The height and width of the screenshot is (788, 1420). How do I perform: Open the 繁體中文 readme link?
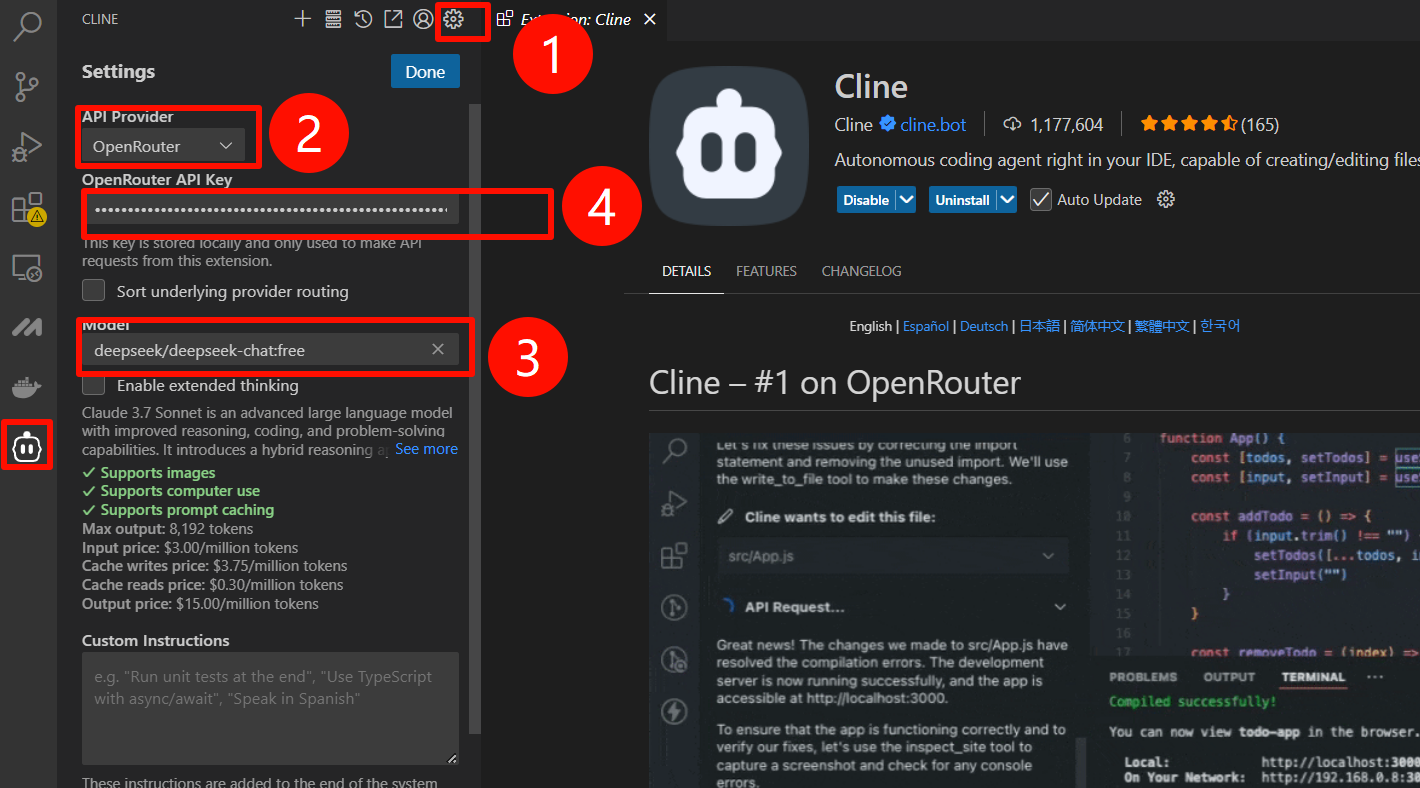1162,326
